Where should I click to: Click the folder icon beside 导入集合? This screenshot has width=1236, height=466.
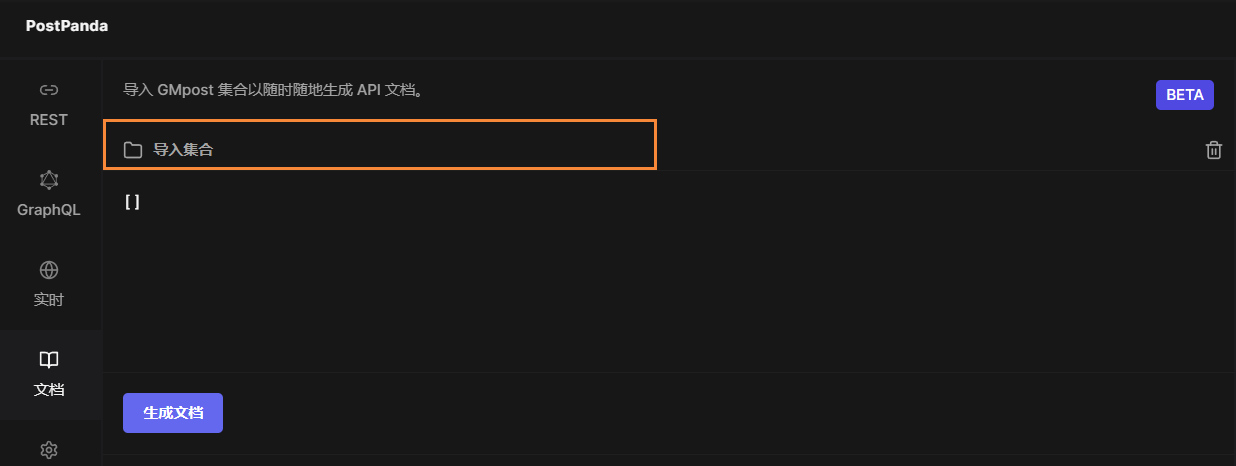tap(132, 150)
